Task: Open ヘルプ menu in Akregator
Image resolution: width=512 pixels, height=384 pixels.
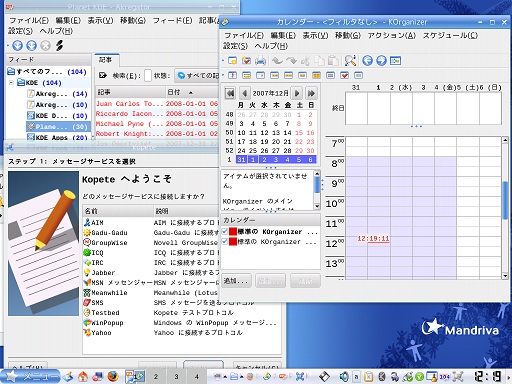Action: tap(56, 31)
